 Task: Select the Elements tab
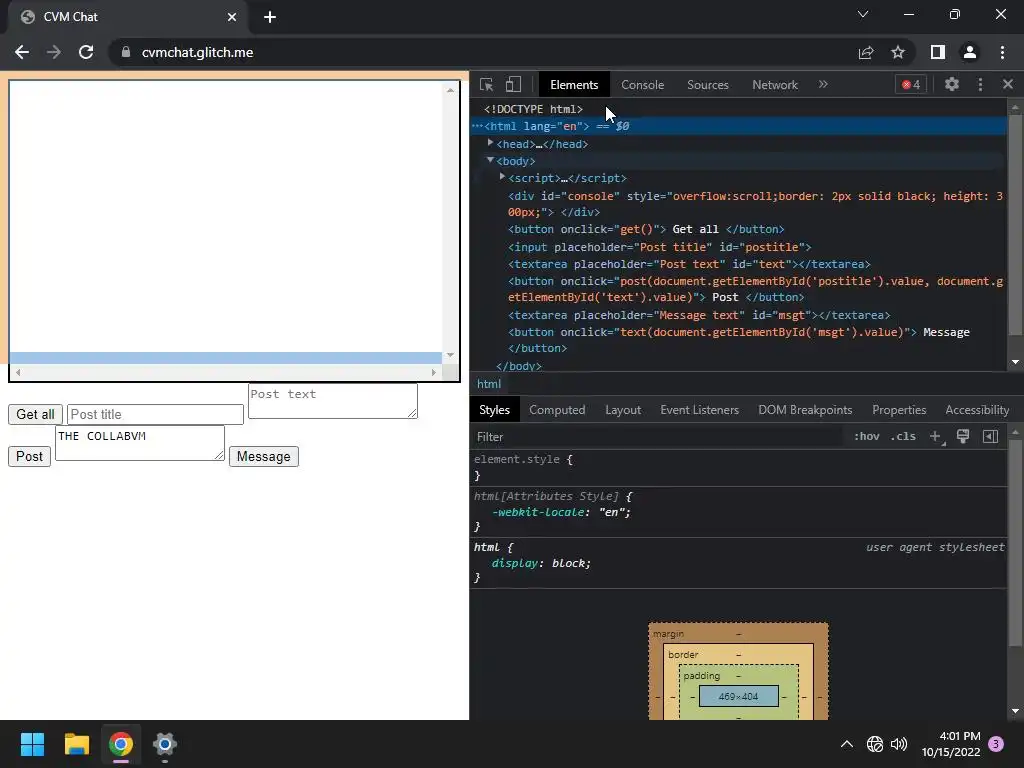coord(573,85)
